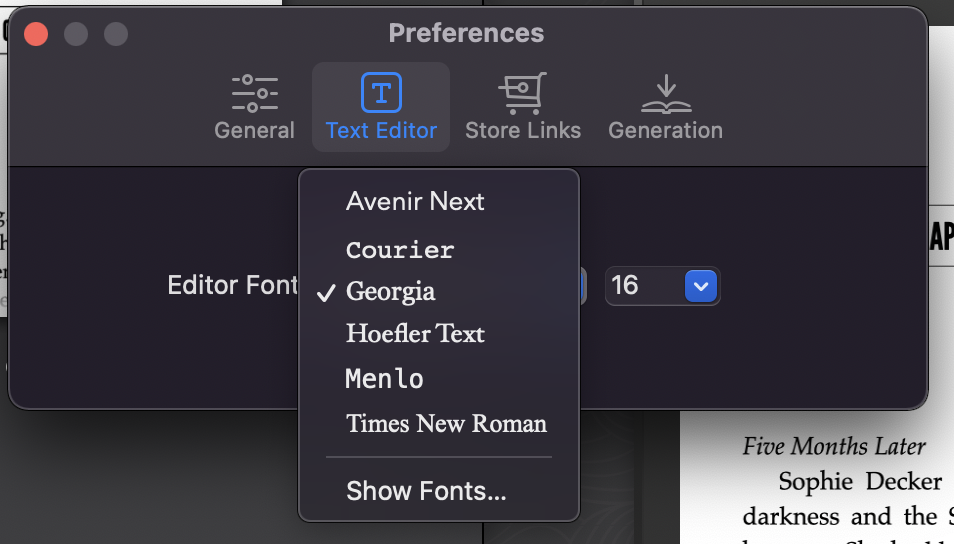Click the Editor Font label

233,286
